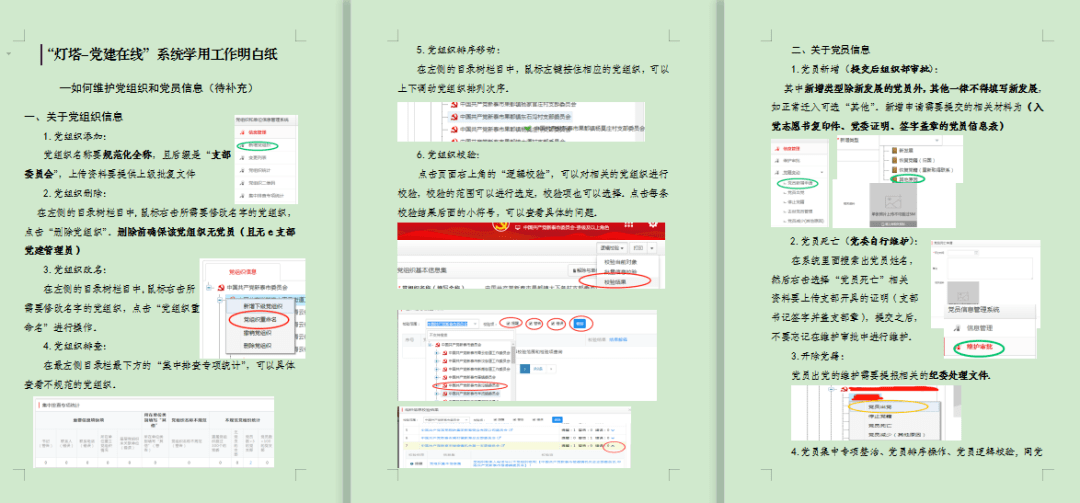
Task: Click the item '2.党员死亡（党委自行维护）:'
Action: 856,240
